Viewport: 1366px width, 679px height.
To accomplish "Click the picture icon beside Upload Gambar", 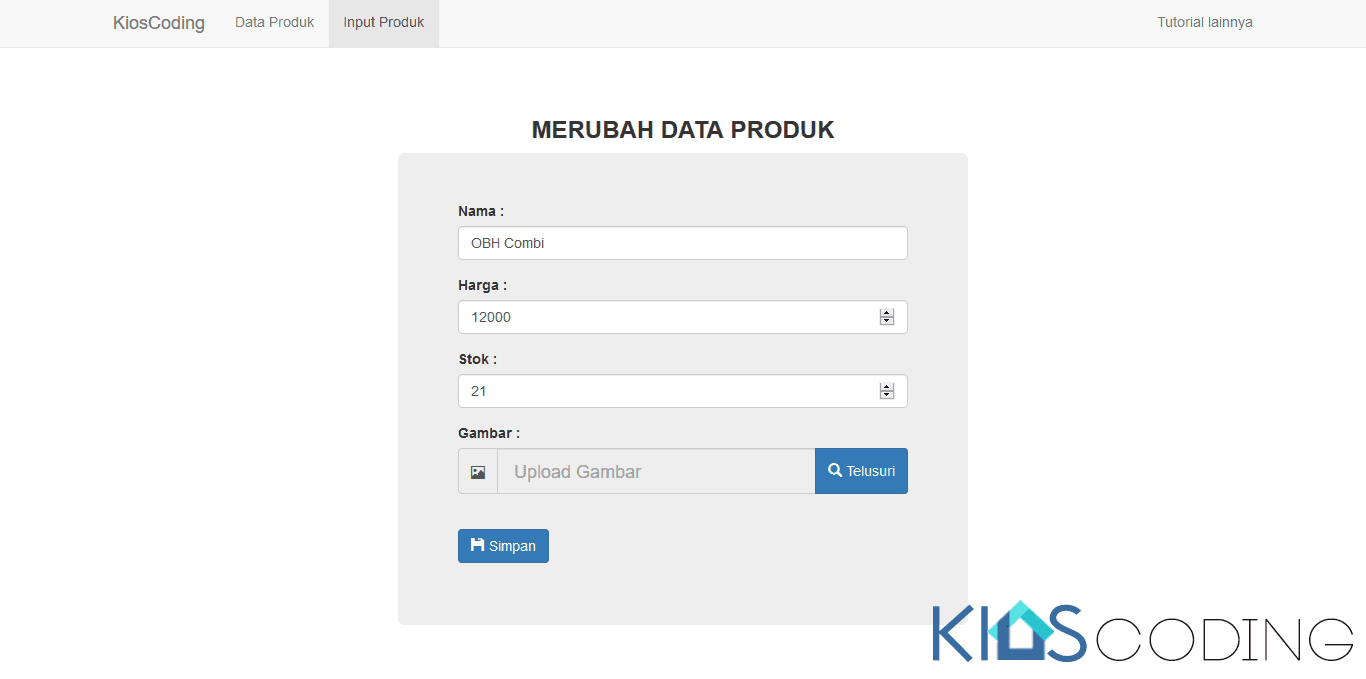I will [478, 472].
